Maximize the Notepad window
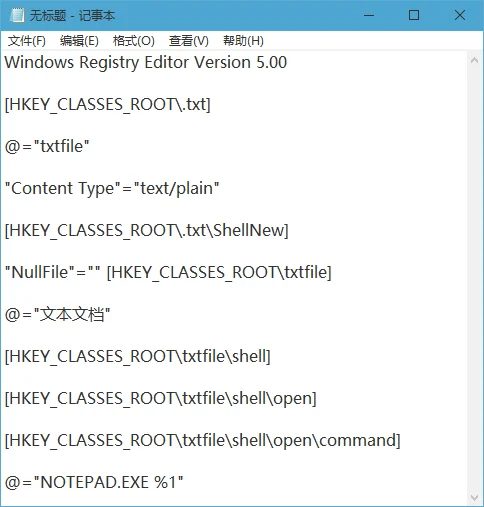This screenshot has width=484, height=507. click(414, 15)
